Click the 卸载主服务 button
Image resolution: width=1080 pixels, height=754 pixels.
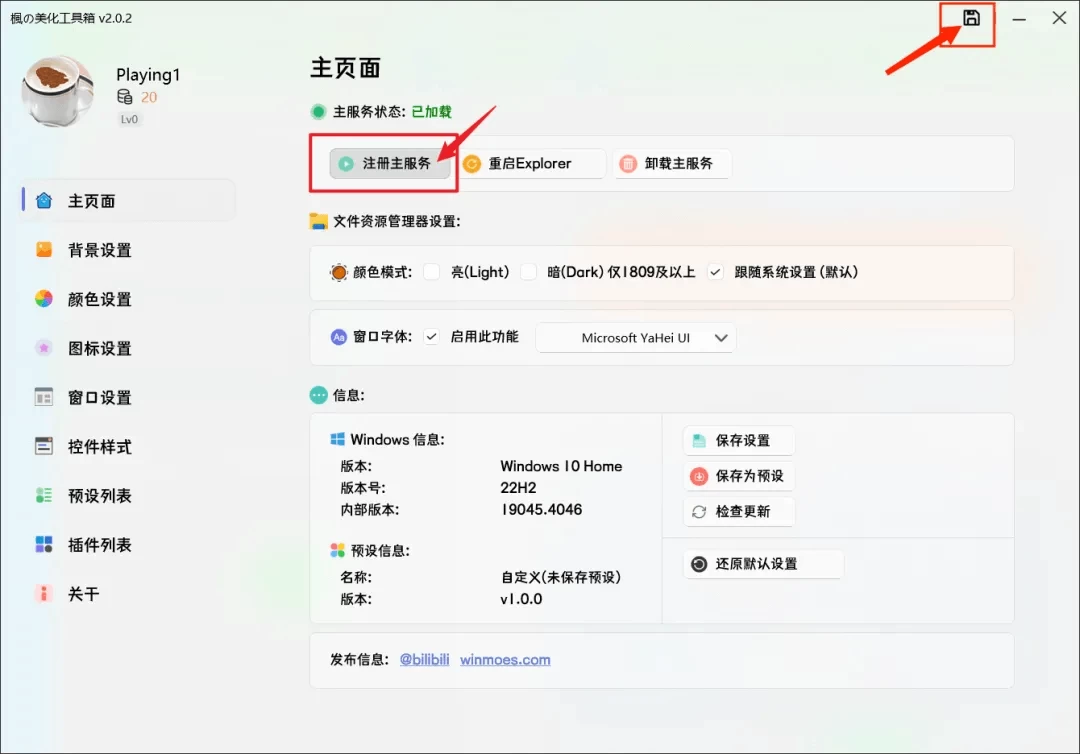coord(672,164)
